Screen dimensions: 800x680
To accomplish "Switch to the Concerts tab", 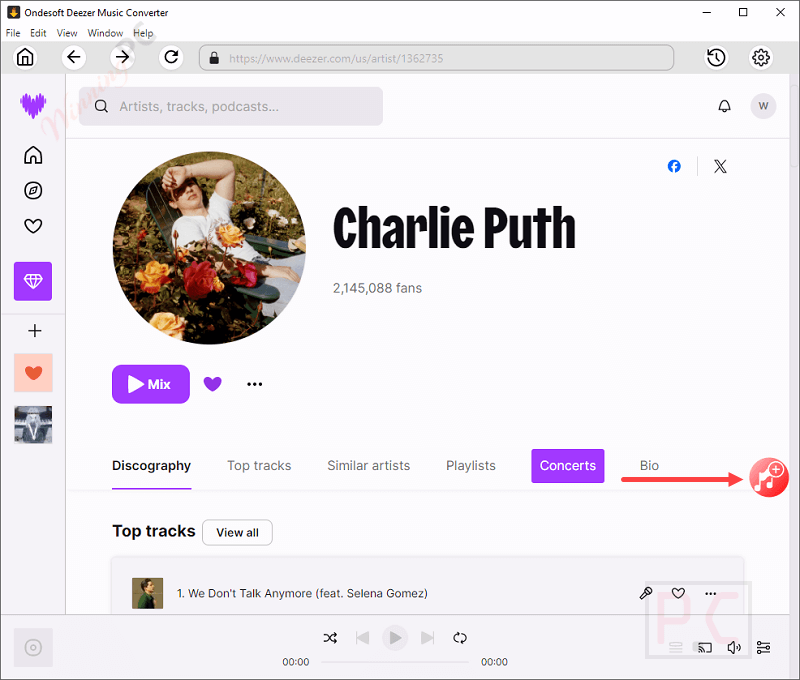I will 568,466.
